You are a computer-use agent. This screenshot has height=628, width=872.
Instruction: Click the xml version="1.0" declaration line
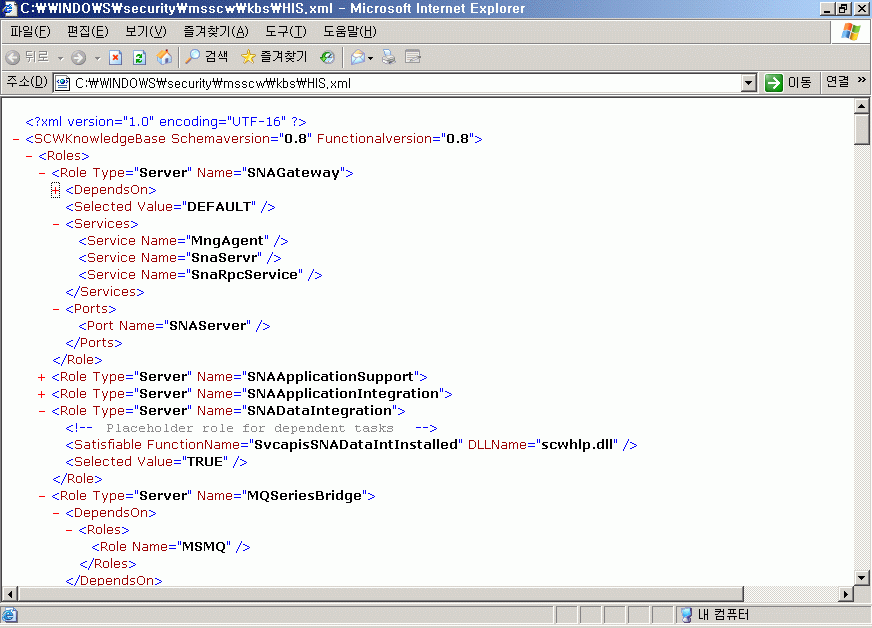(x=166, y=122)
